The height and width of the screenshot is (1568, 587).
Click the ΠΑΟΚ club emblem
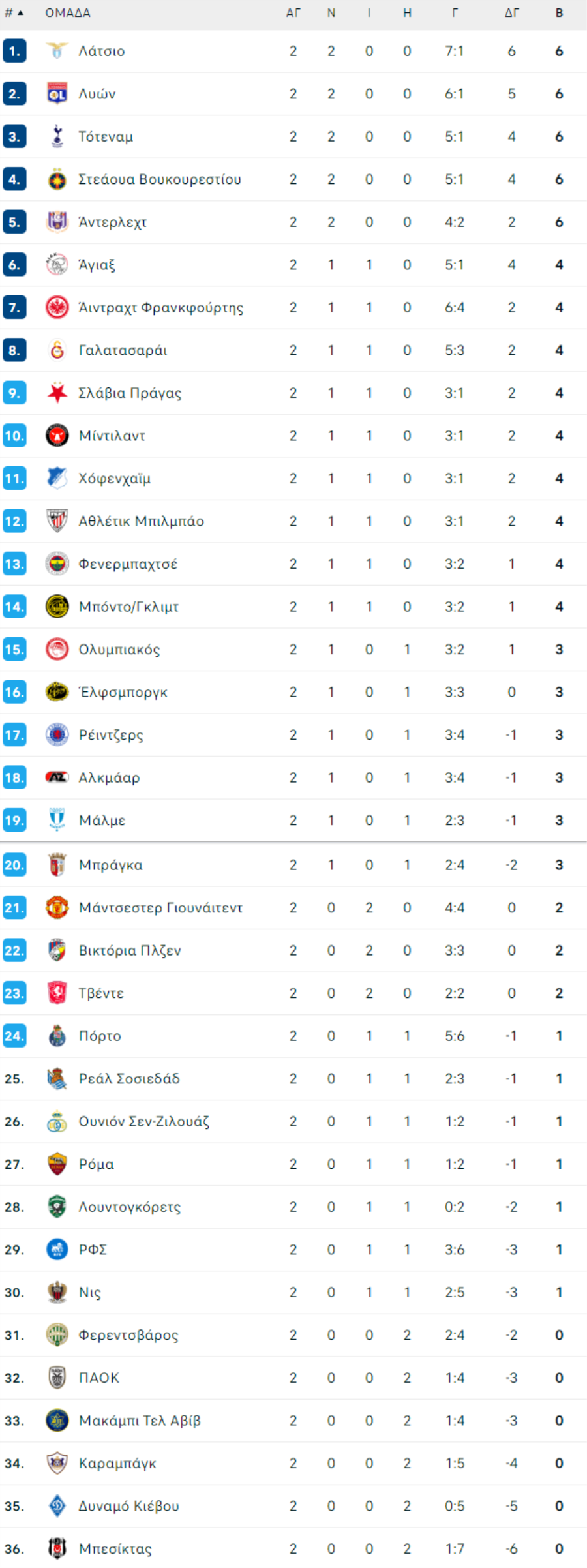coord(57,1378)
